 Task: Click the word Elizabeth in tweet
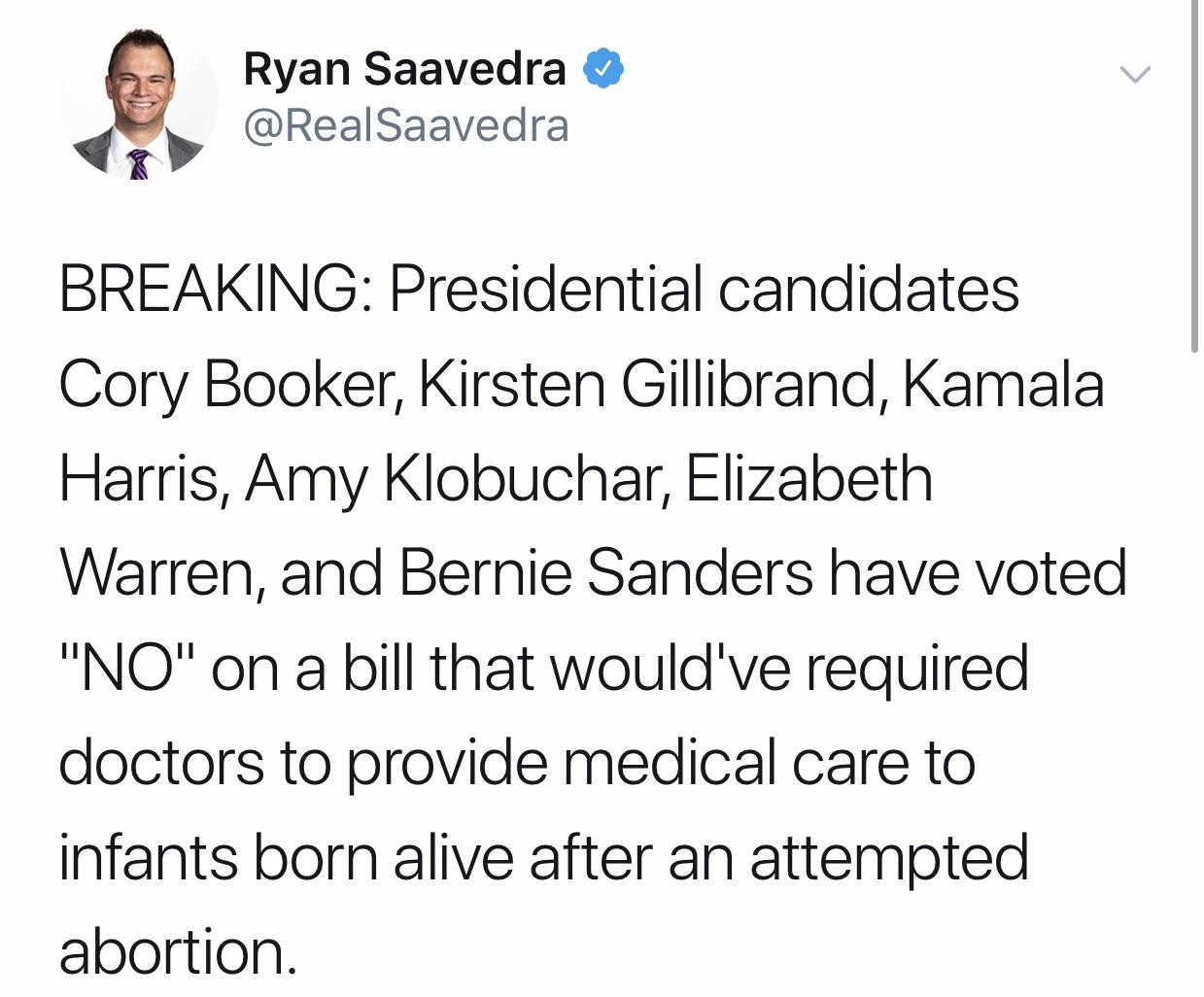point(809,478)
